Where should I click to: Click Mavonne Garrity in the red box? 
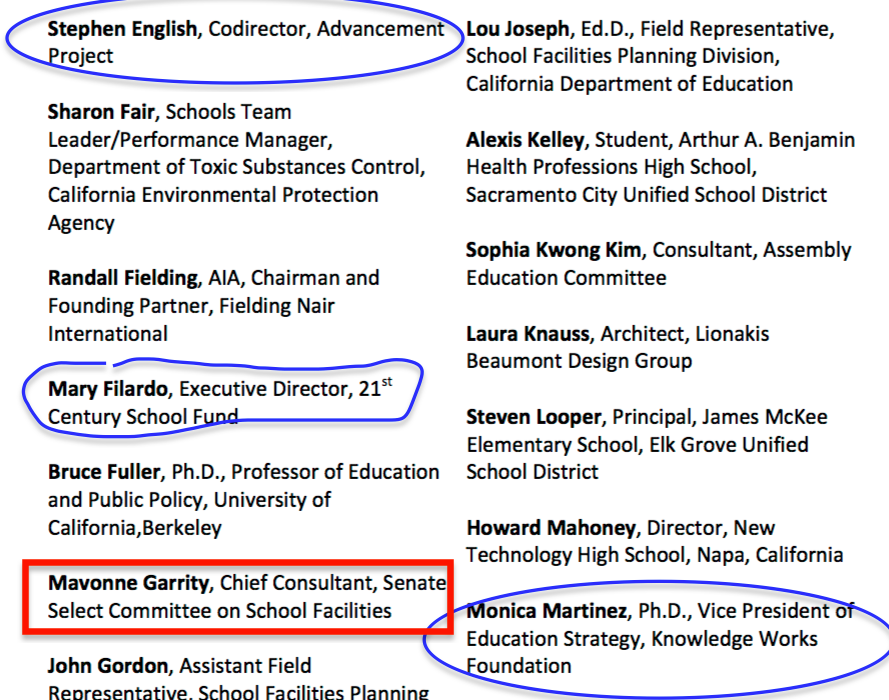pos(129,582)
